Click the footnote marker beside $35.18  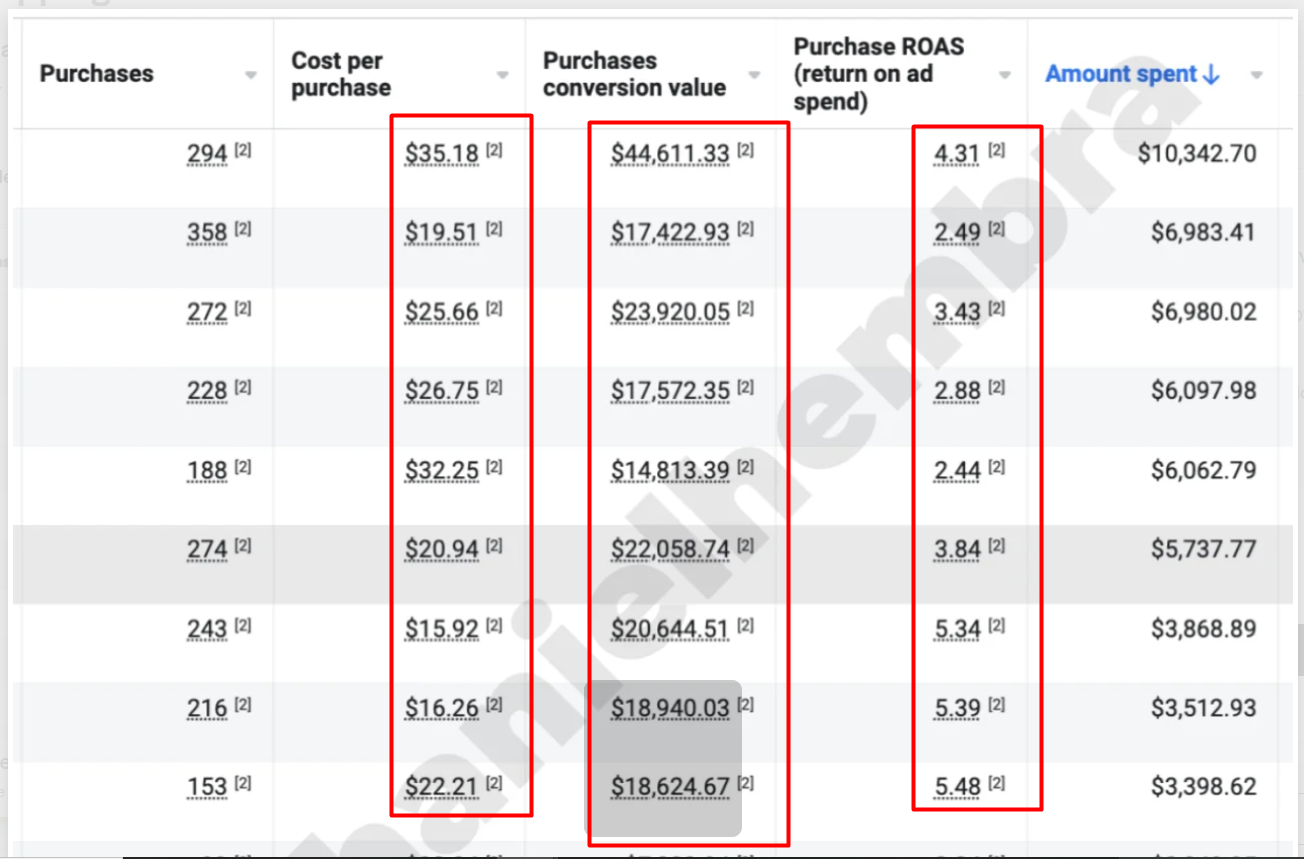(494, 151)
